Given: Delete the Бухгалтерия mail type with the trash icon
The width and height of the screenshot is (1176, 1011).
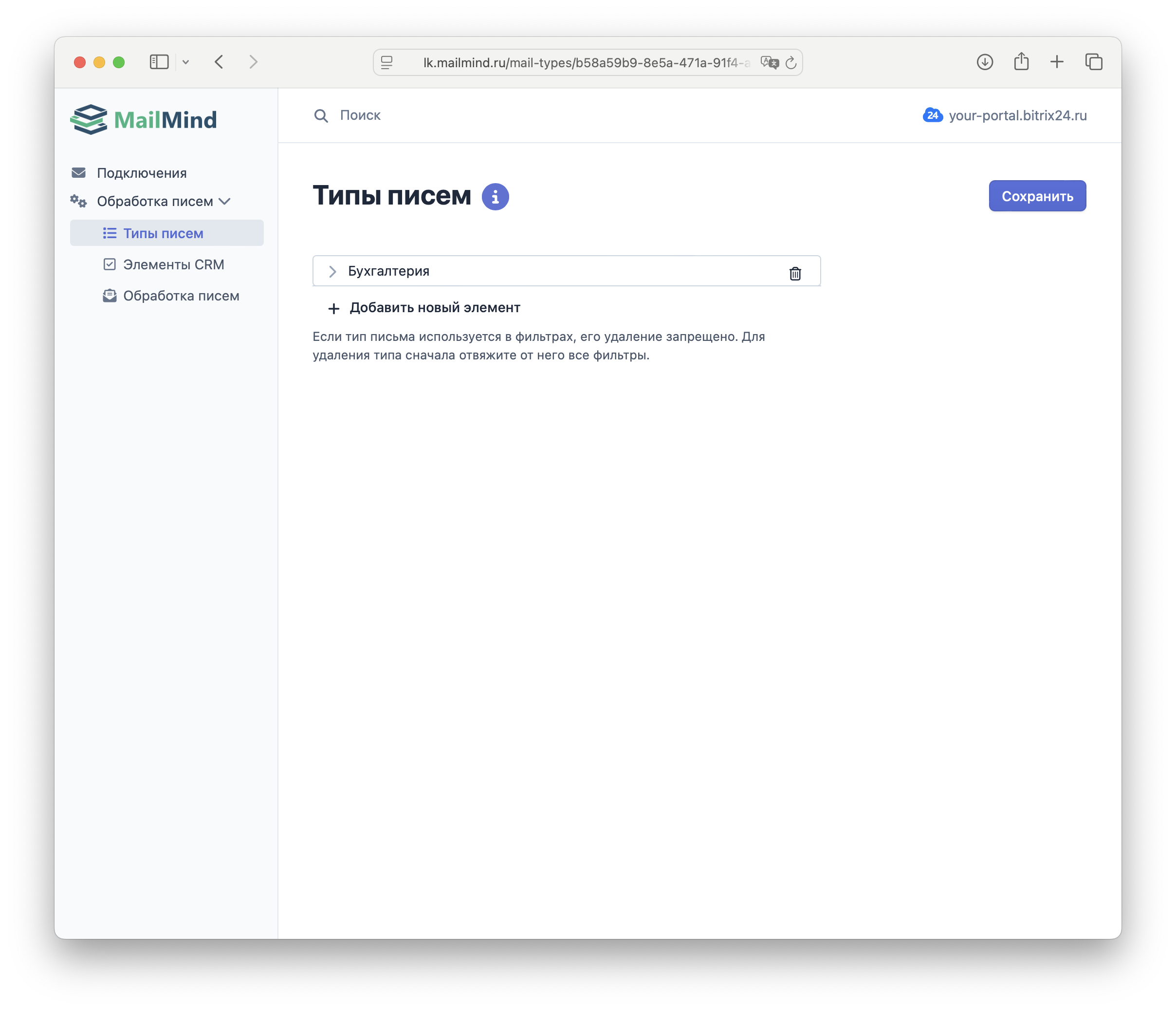Looking at the screenshot, I should tap(794, 273).
